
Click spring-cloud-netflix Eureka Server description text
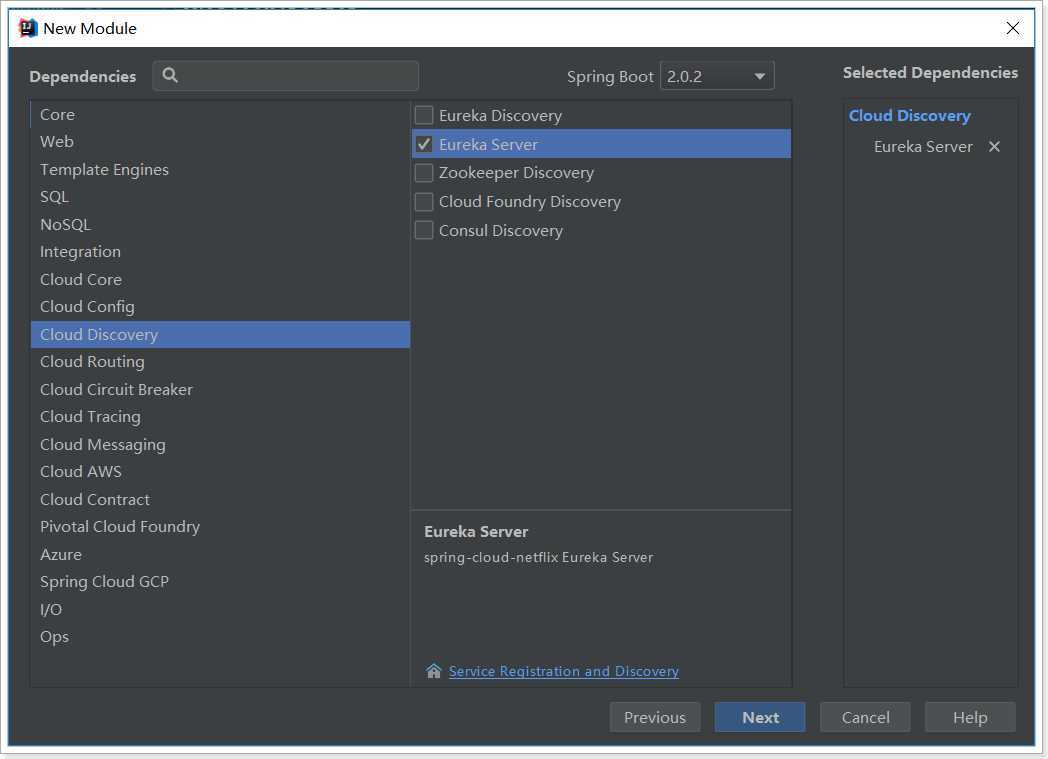[x=538, y=557]
